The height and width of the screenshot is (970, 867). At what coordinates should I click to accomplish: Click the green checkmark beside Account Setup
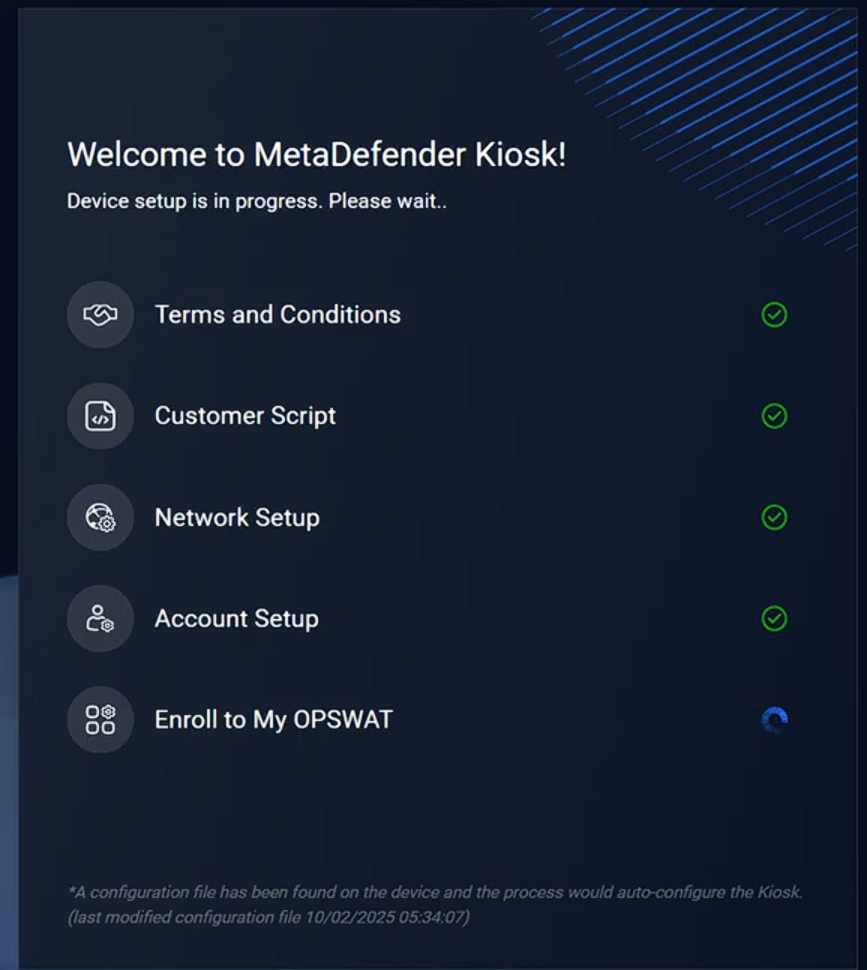[774, 619]
